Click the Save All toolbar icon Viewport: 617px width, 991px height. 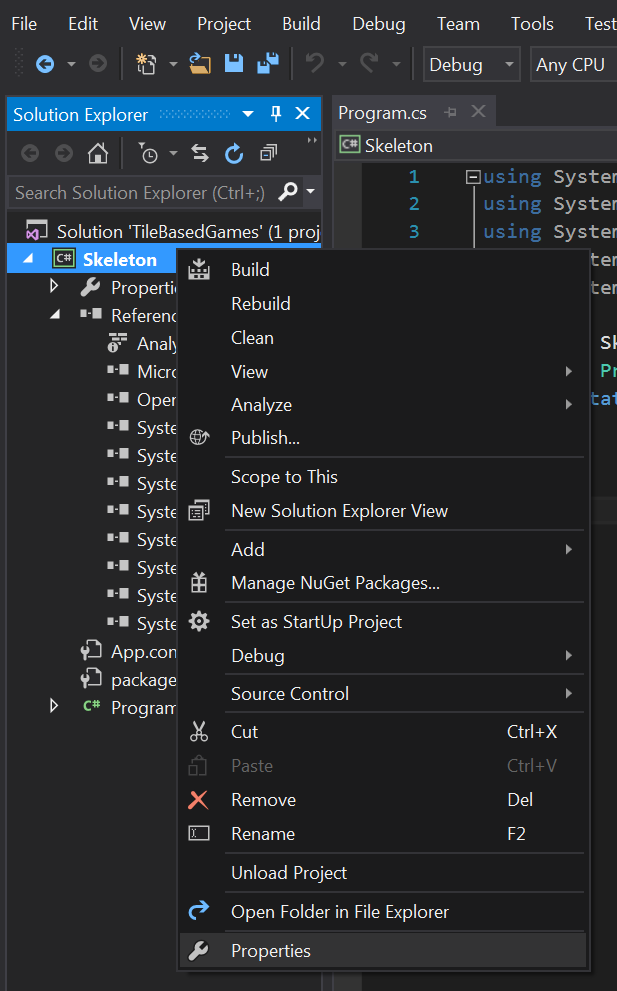(267, 64)
